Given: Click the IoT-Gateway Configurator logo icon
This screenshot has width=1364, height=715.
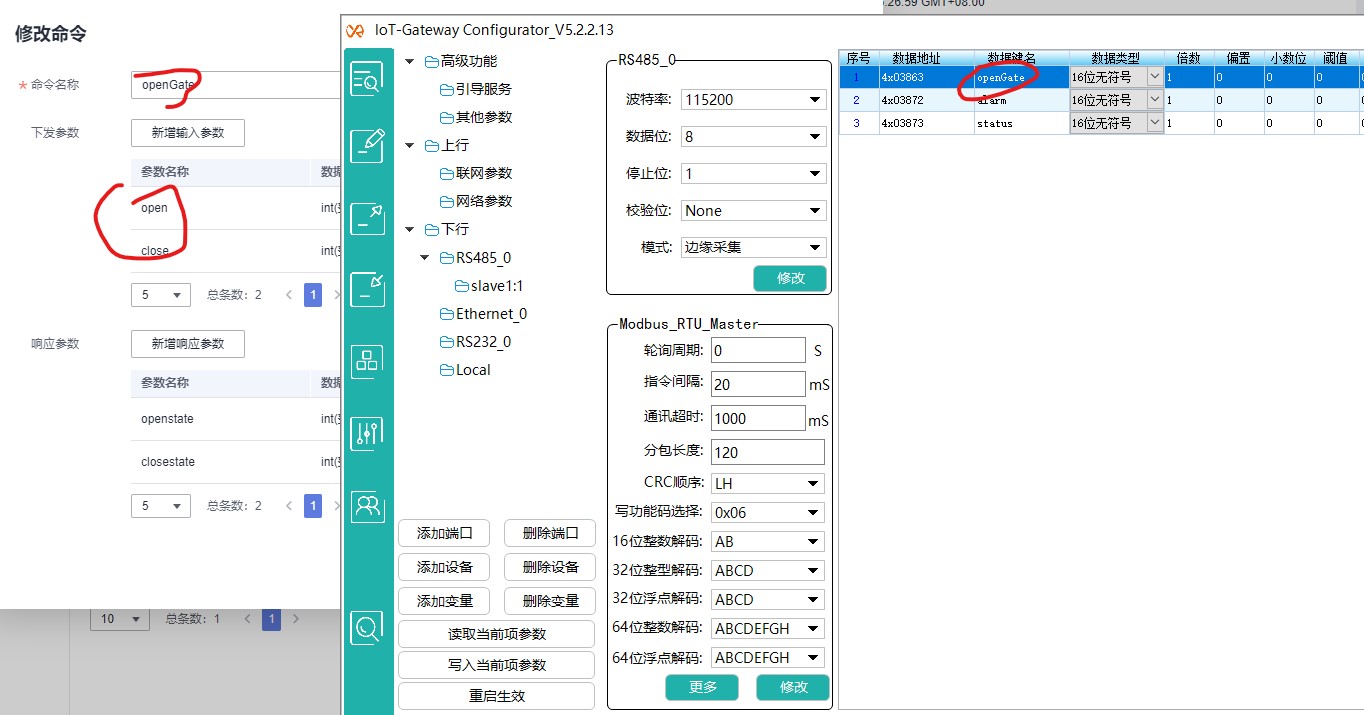Looking at the screenshot, I should (x=354, y=30).
